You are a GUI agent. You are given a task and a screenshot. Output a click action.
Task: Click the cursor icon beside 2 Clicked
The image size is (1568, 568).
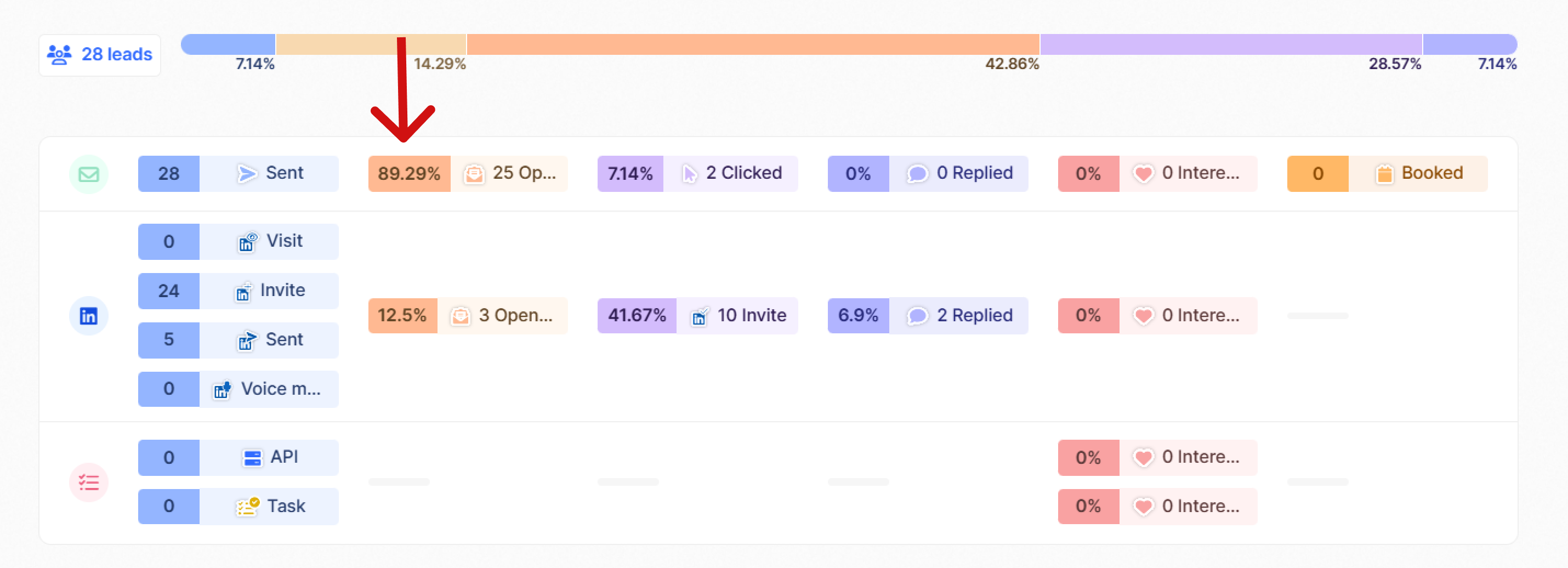pyautogui.click(x=689, y=174)
